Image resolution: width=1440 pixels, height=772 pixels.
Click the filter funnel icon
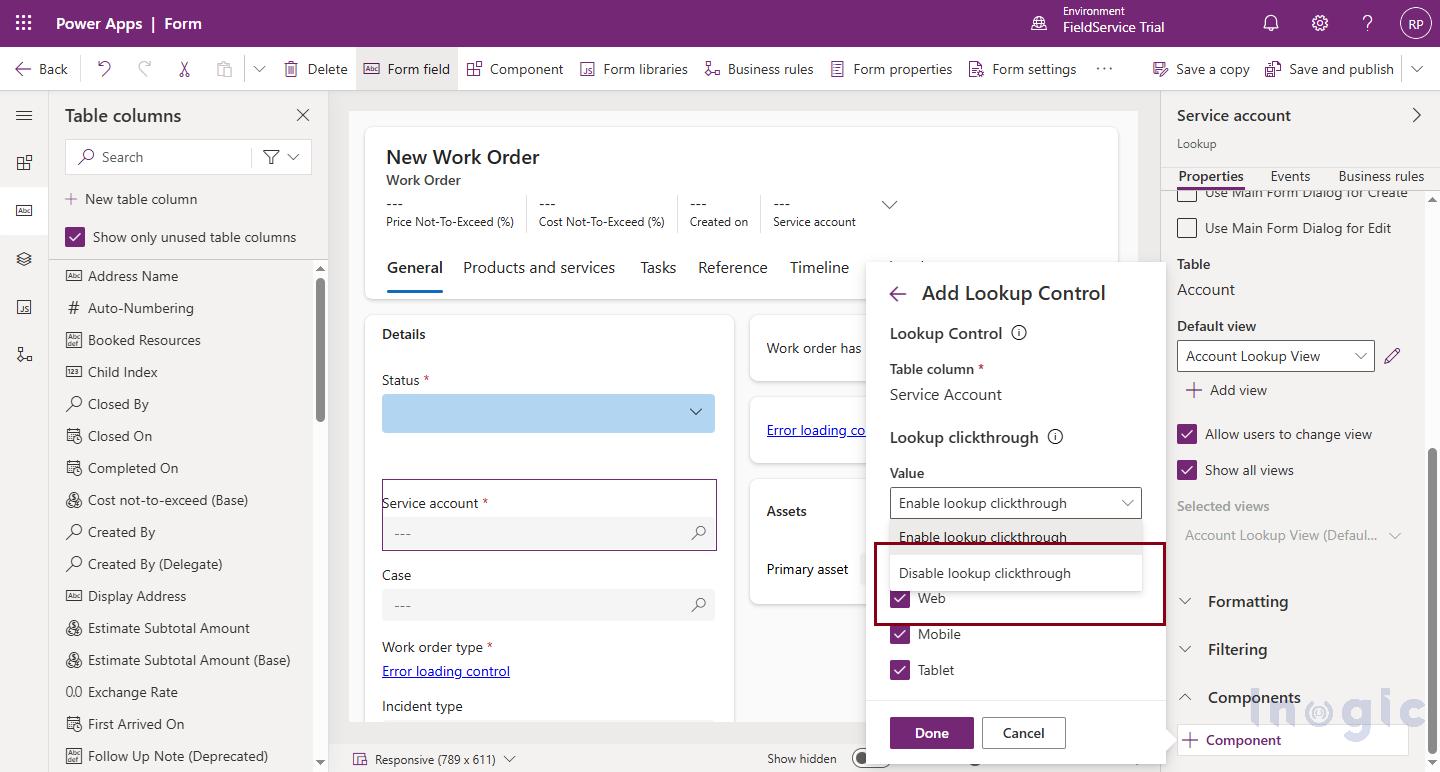[271, 157]
